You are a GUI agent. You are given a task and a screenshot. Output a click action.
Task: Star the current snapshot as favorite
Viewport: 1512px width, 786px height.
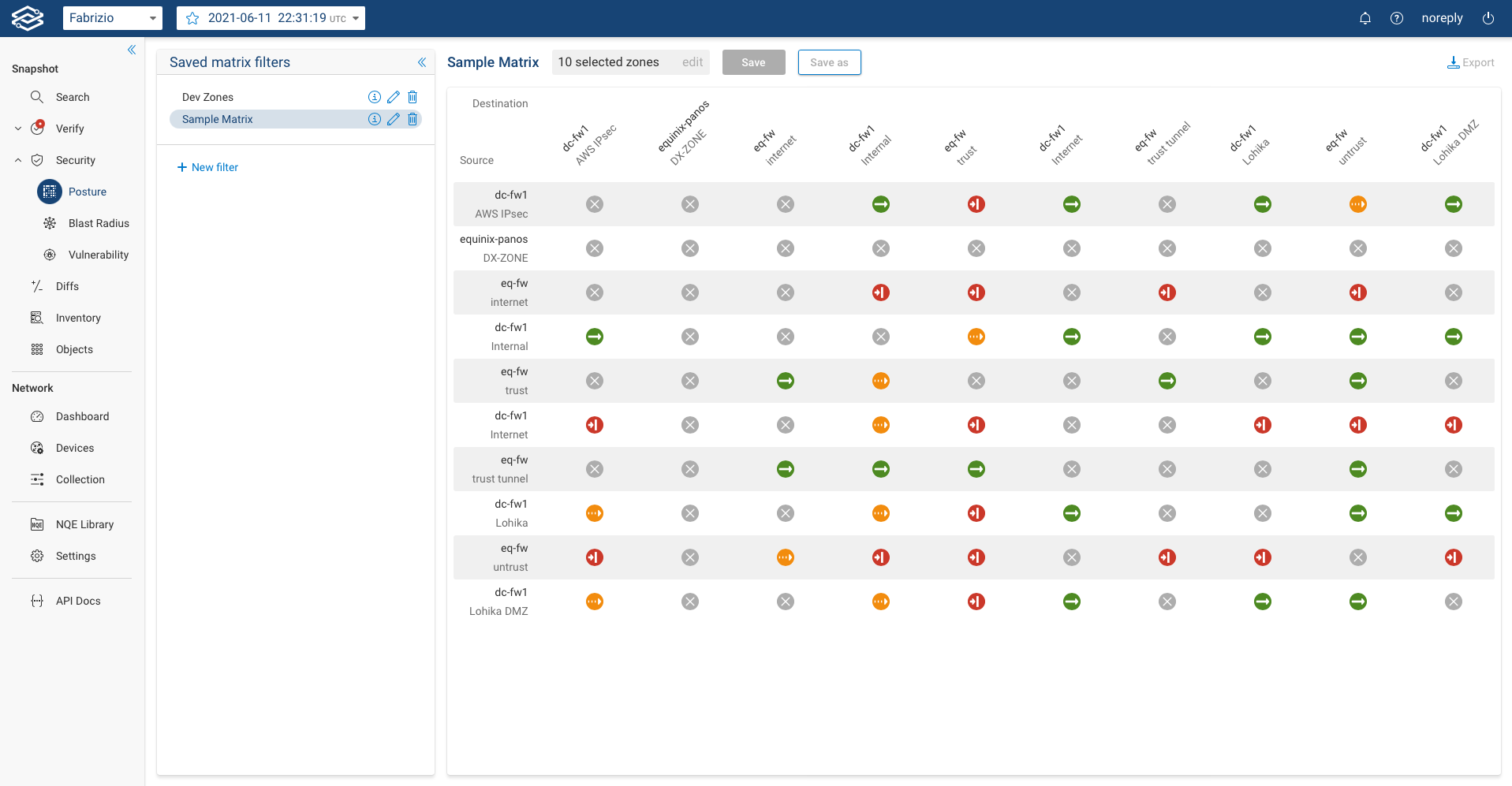(x=192, y=18)
